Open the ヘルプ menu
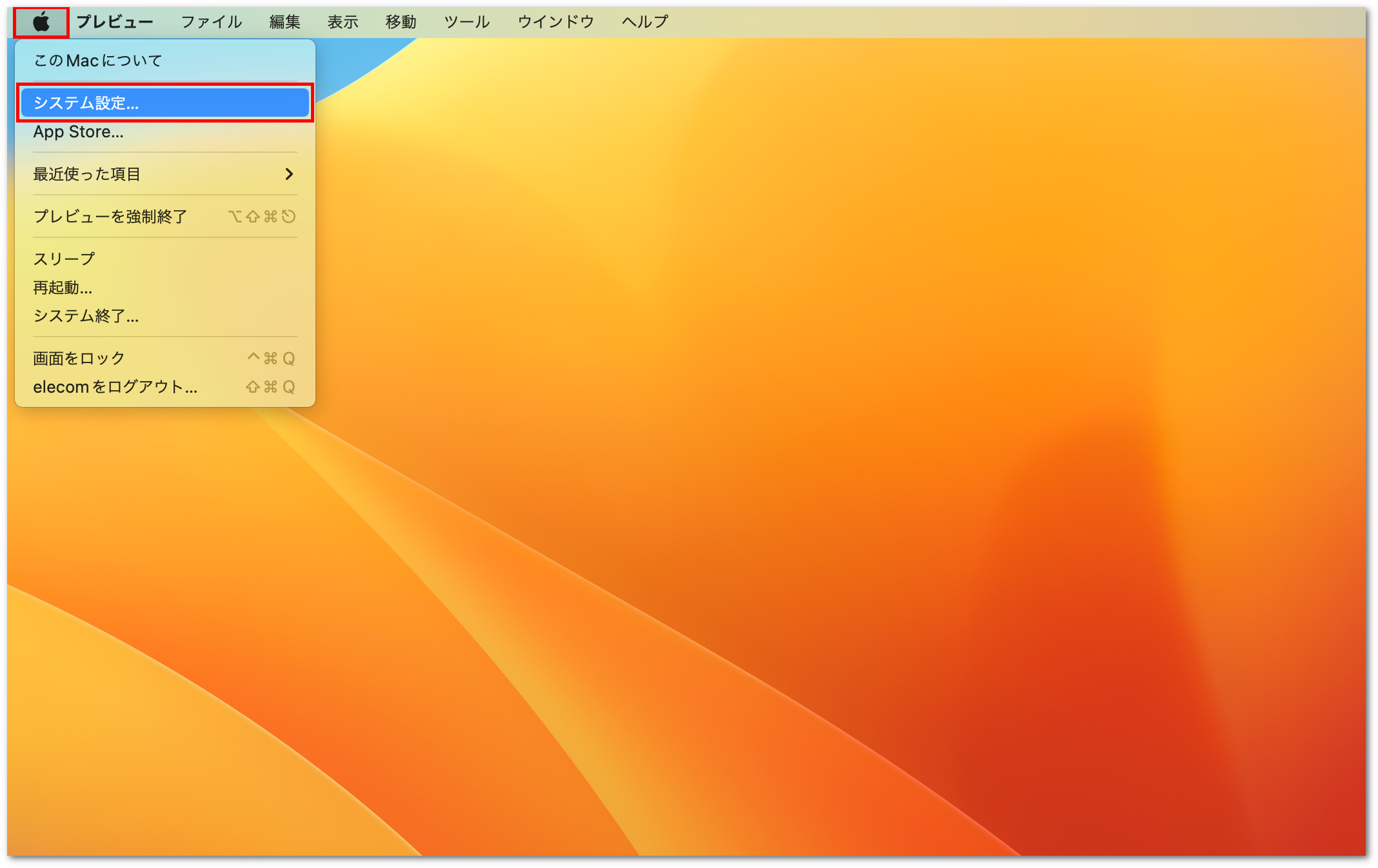 click(x=645, y=22)
